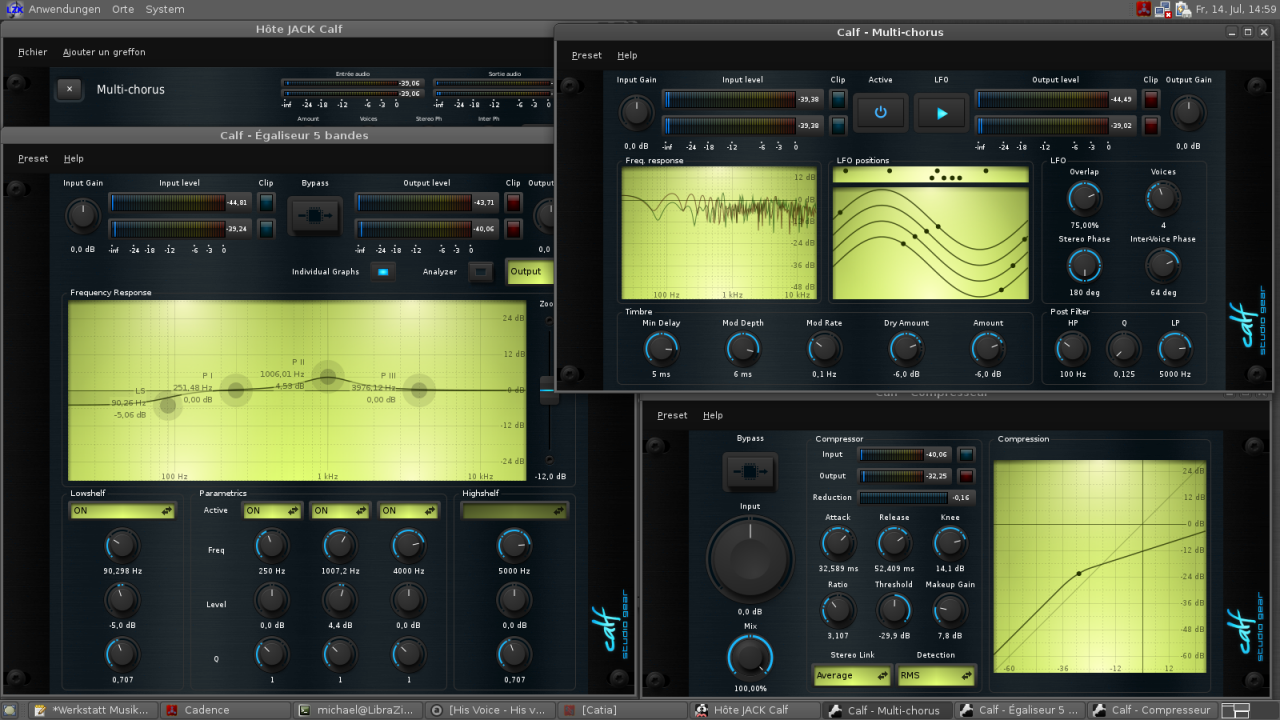Click the equalizer zoom slider handle
This screenshot has width=1280, height=720.
pos(548,390)
